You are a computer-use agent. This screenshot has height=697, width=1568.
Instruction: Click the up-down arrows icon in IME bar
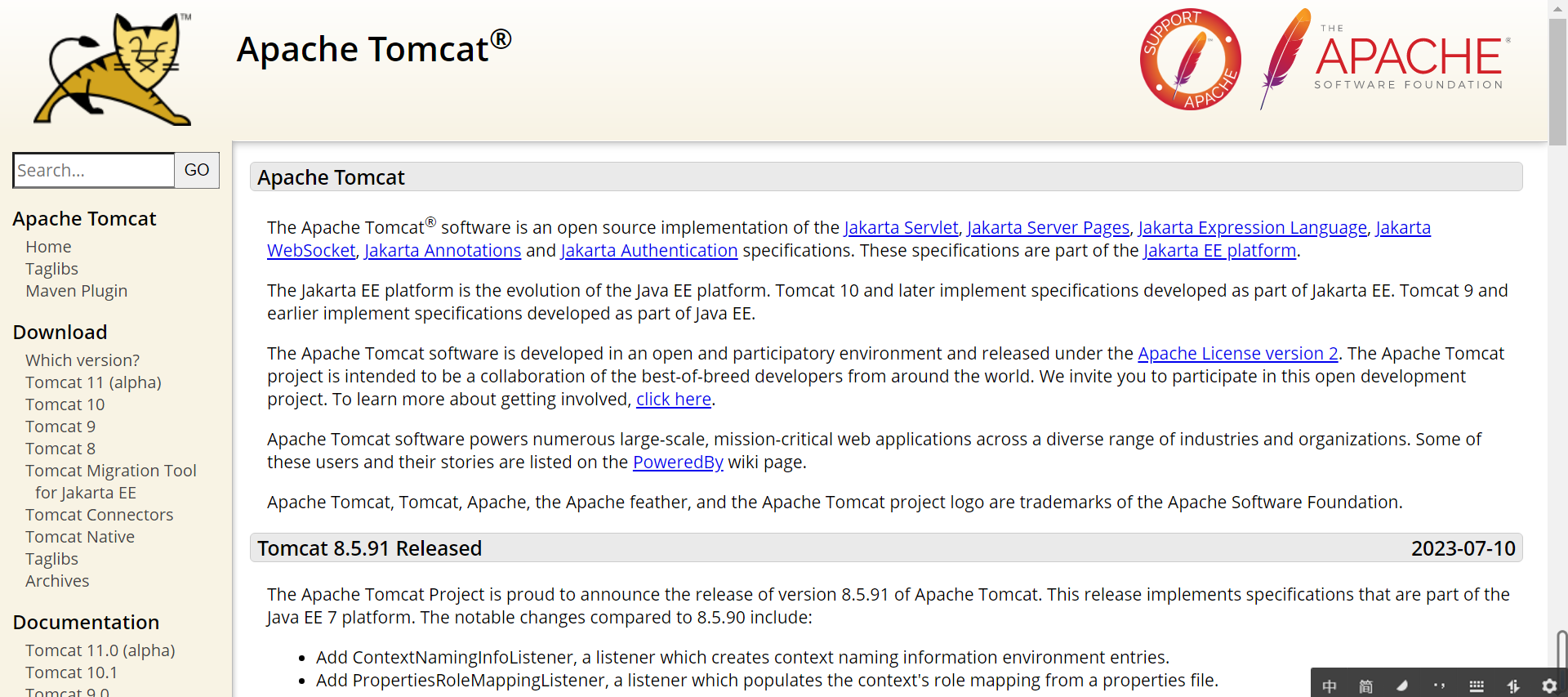tap(1512, 686)
